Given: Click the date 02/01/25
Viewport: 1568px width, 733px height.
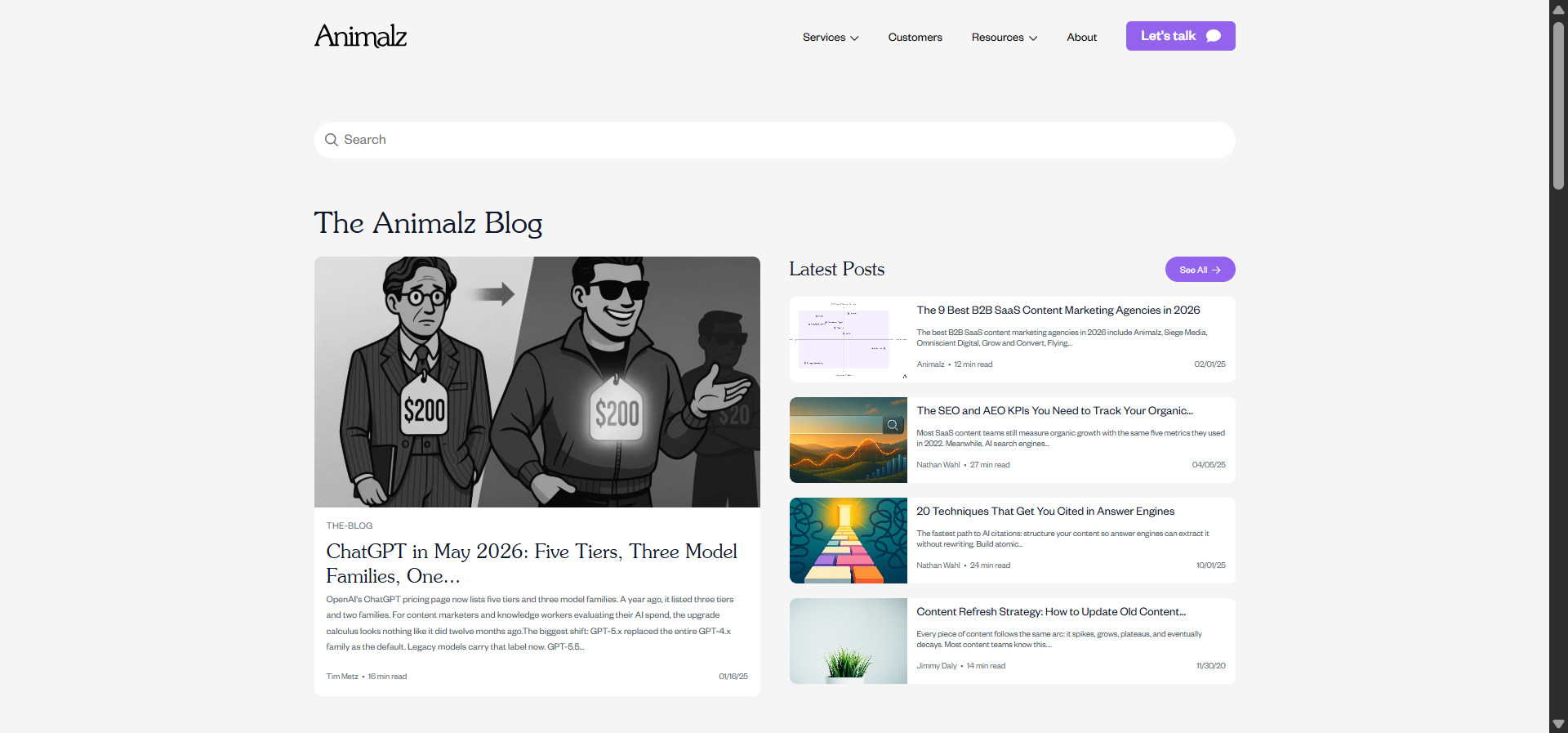Looking at the screenshot, I should 1209,364.
